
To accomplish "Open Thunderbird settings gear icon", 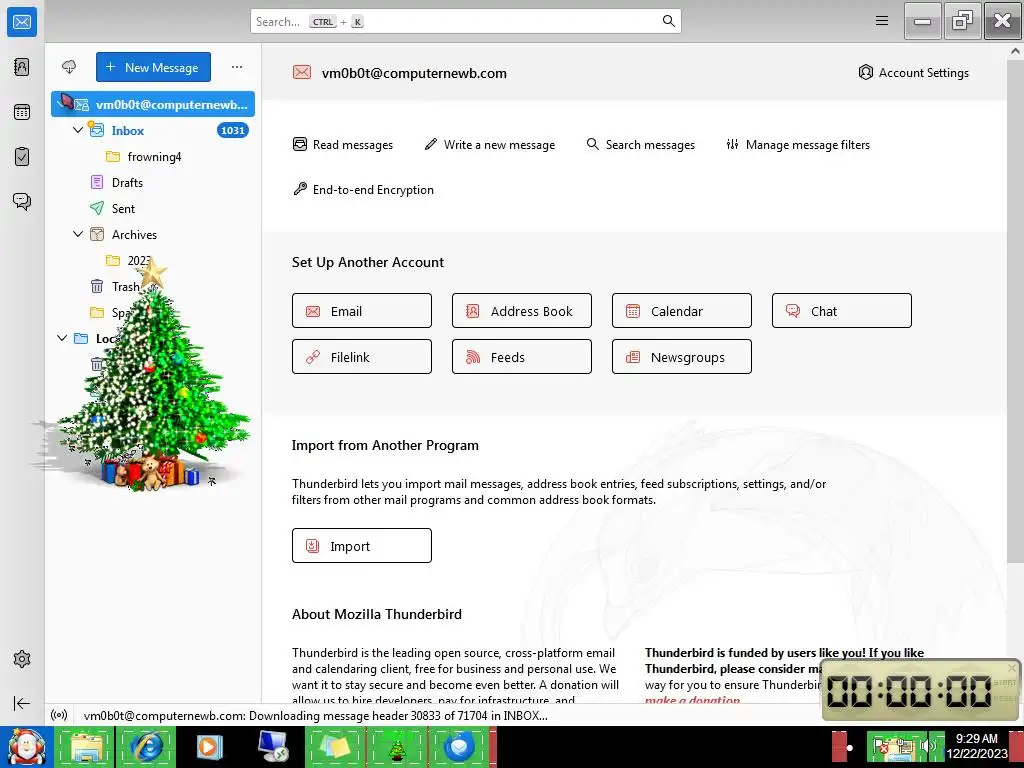I will point(22,659).
